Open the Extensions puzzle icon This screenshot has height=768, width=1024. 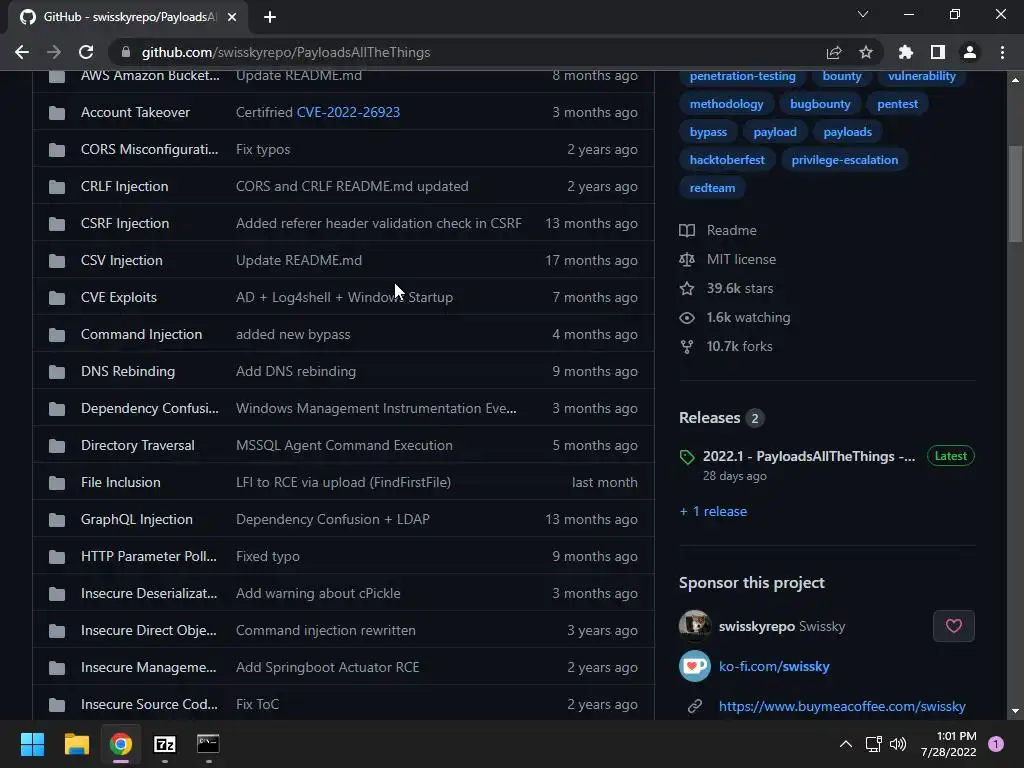point(906,52)
